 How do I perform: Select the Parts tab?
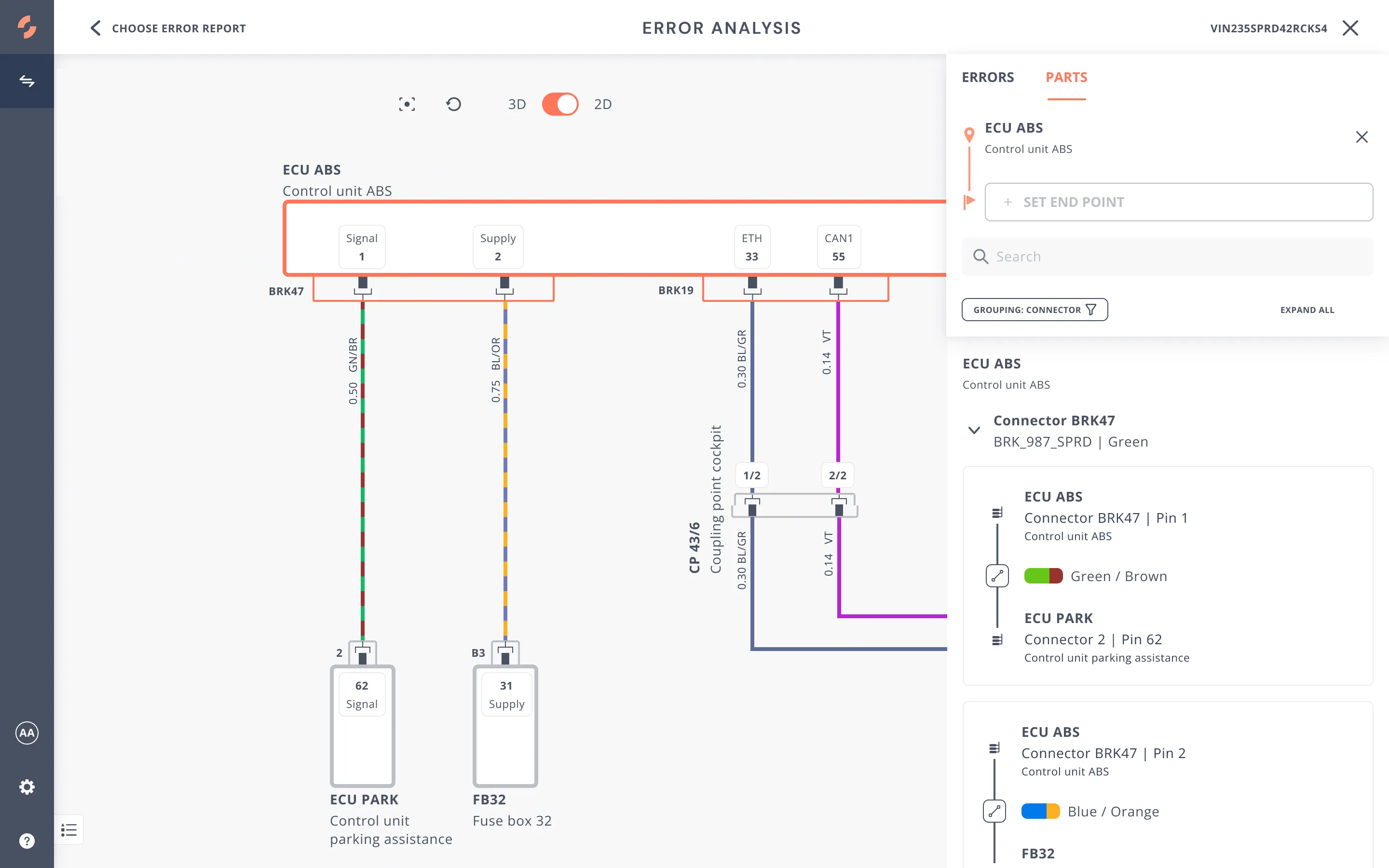pyautogui.click(x=1066, y=78)
